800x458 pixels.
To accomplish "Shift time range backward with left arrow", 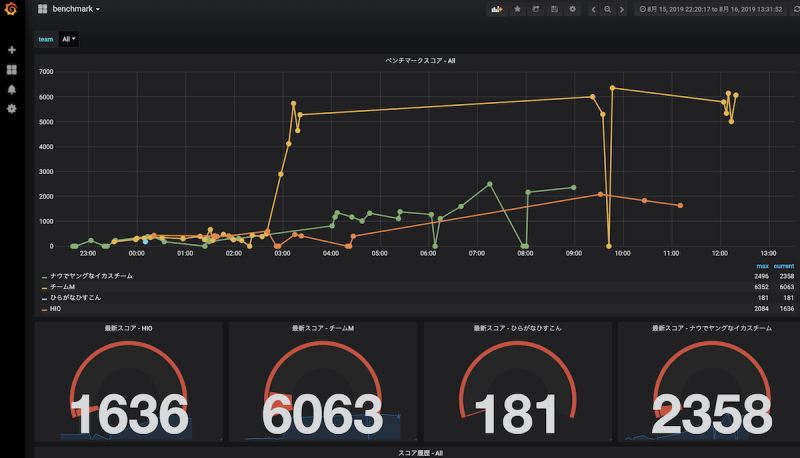I will 593,9.
